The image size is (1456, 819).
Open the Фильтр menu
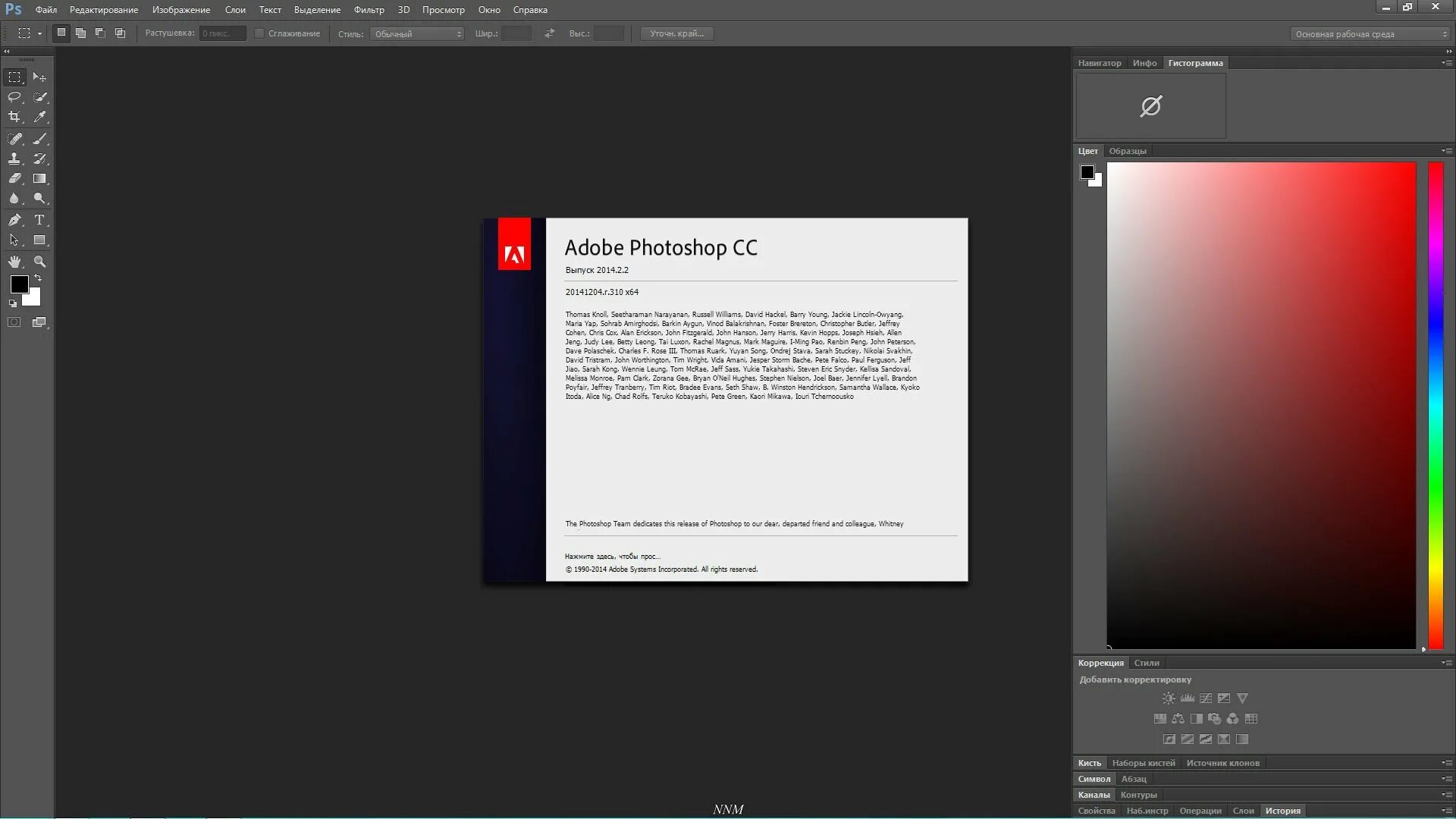pyautogui.click(x=368, y=10)
